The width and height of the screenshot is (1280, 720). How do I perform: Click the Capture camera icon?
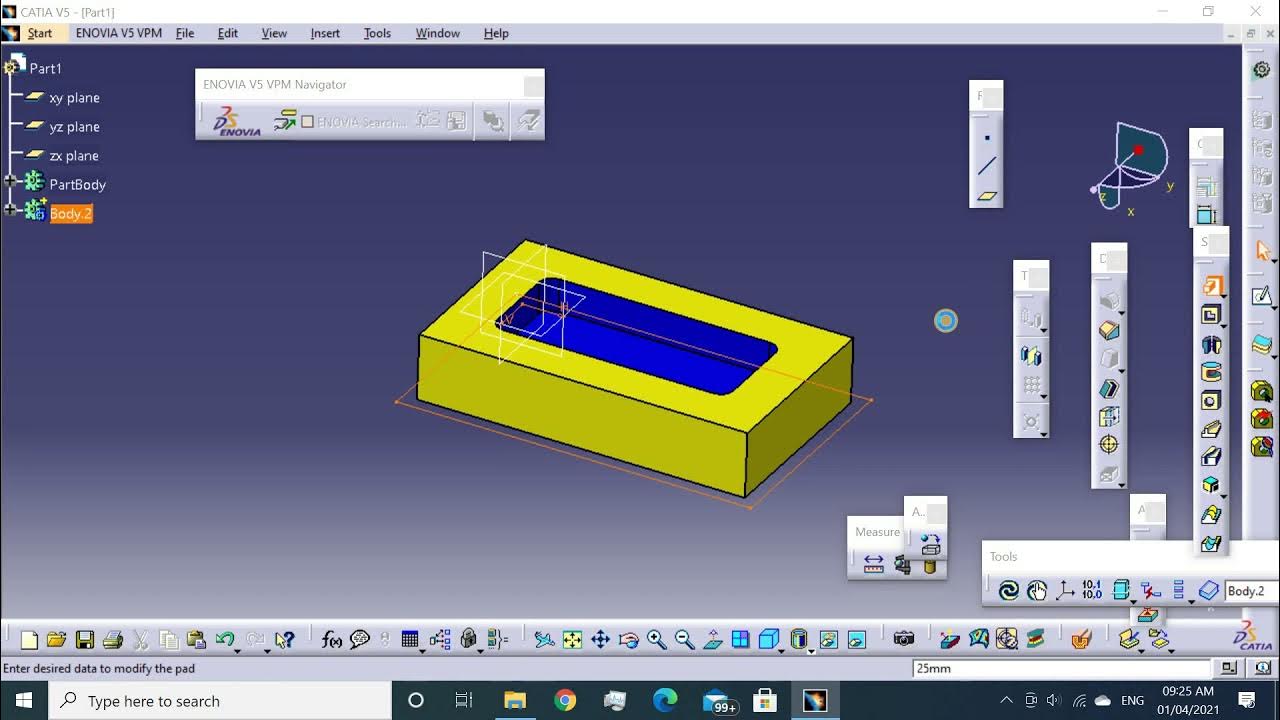click(x=904, y=640)
